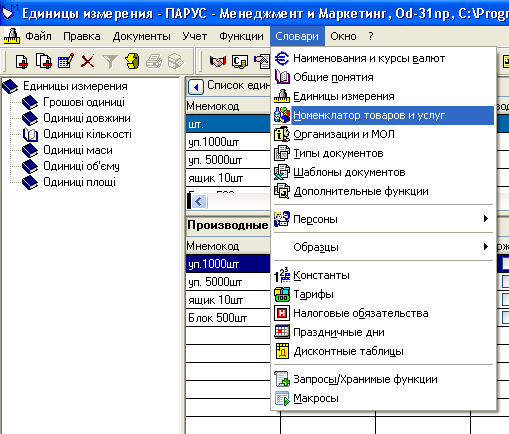Click the hand-with-document toolbar icon
Screen dimensions: 509x434
coord(262,61)
